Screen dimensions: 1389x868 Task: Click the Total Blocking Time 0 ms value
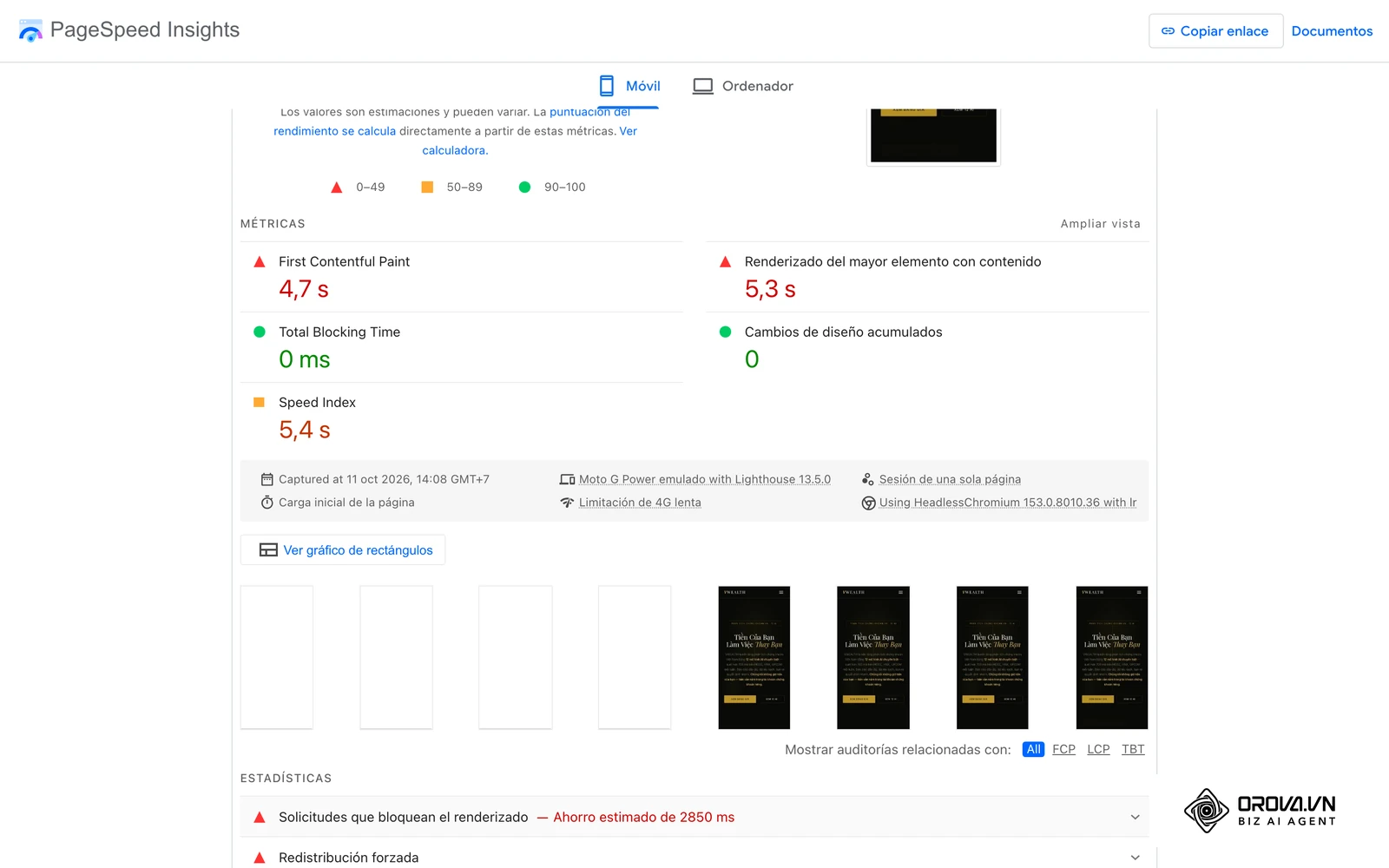tap(305, 359)
